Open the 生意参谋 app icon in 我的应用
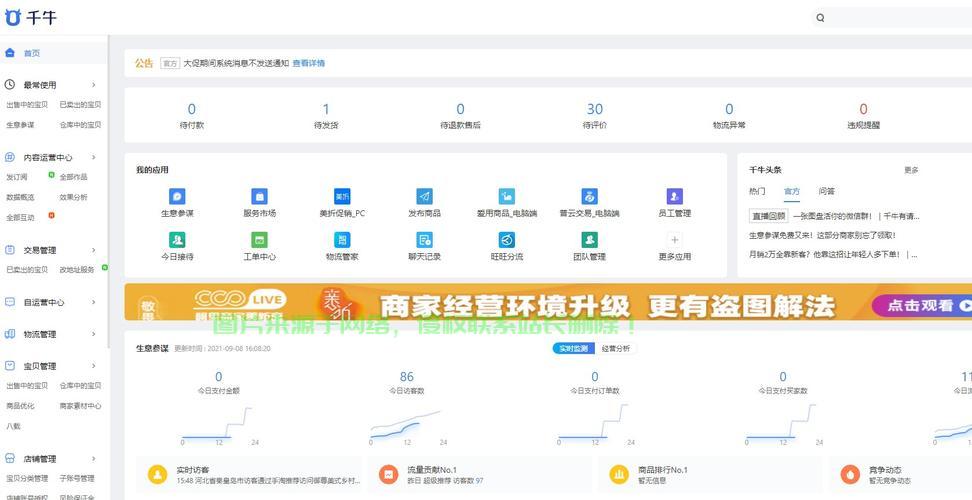This screenshot has height=500, width=972. 177,196
